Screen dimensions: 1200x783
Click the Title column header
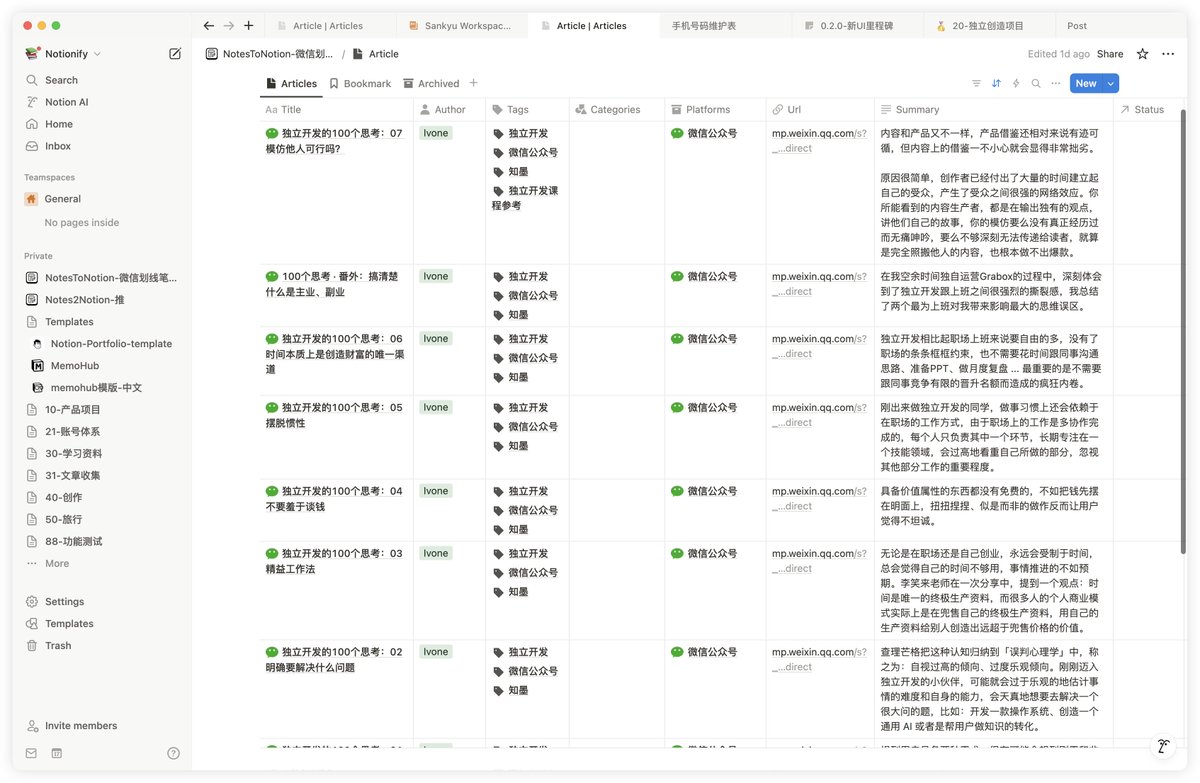coord(337,110)
